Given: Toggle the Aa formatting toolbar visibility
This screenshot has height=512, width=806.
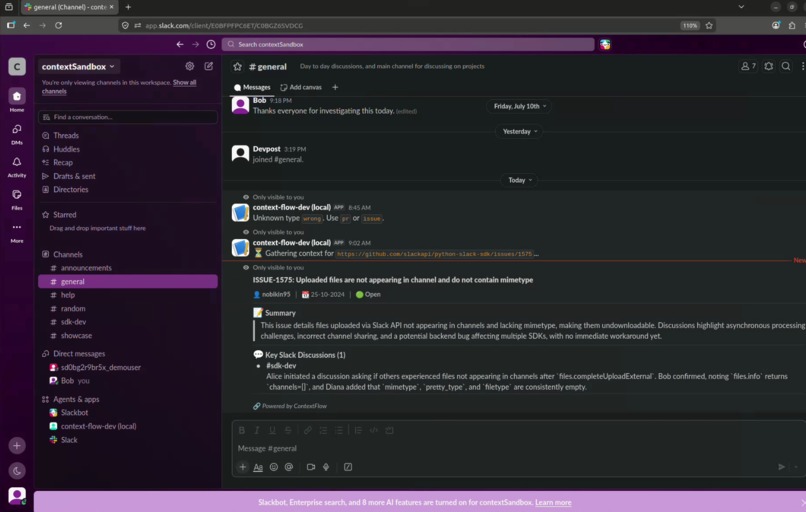Looking at the screenshot, I should coord(258,467).
